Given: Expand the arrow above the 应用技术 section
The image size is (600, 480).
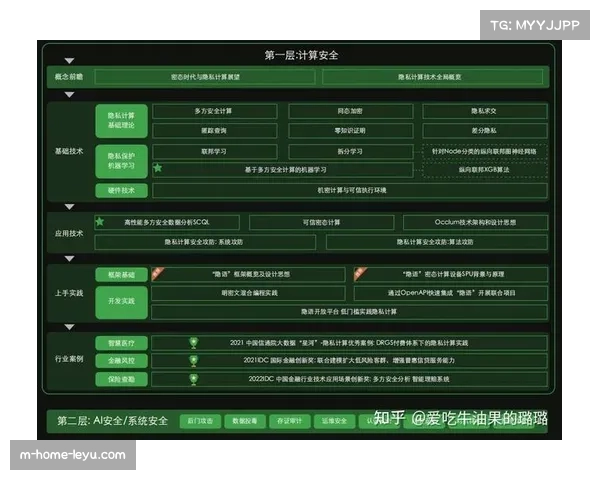Looking at the screenshot, I should pos(69,205).
